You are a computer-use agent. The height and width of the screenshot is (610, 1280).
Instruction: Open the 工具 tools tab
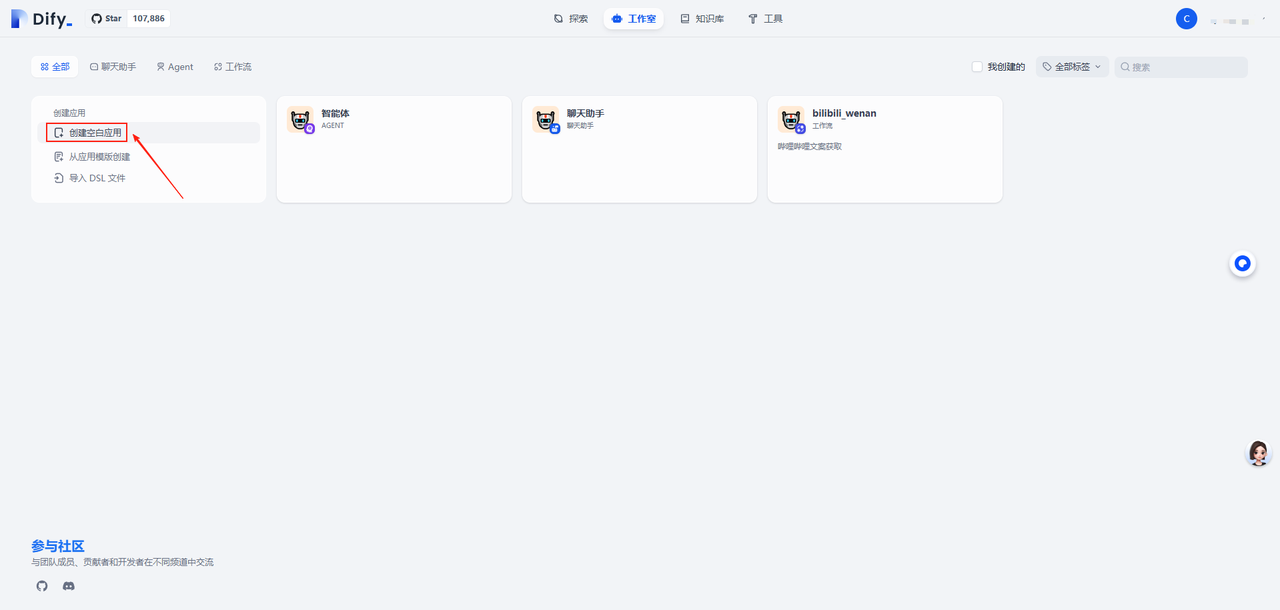click(765, 19)
